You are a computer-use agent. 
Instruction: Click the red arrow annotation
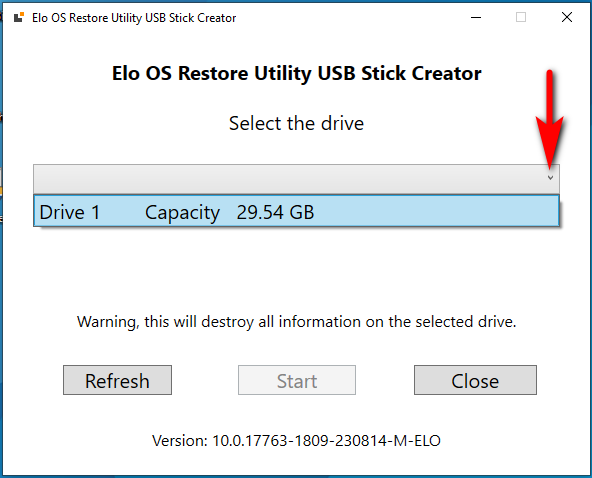(x=550, y=119)
